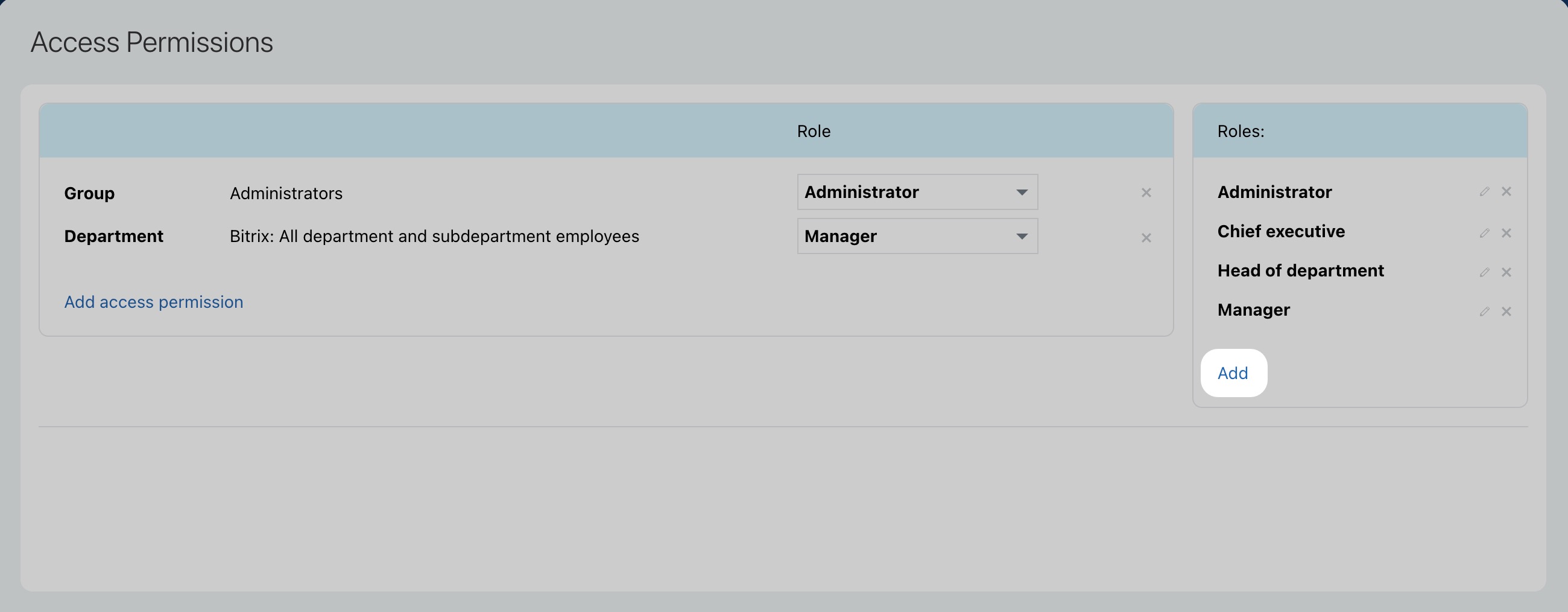Open the Chief executive role name
The width and height of the screenshot is (1568, 612).
point(1281,231)
